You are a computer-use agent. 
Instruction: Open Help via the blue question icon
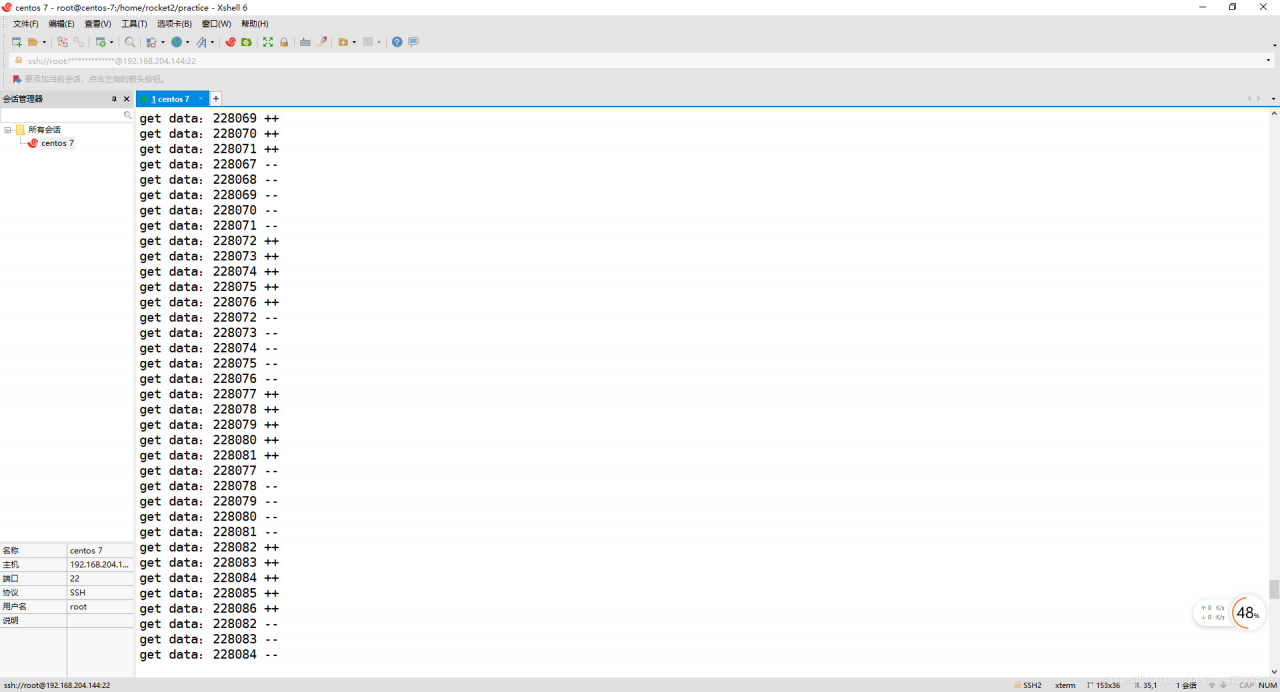[x=397, y=42]
